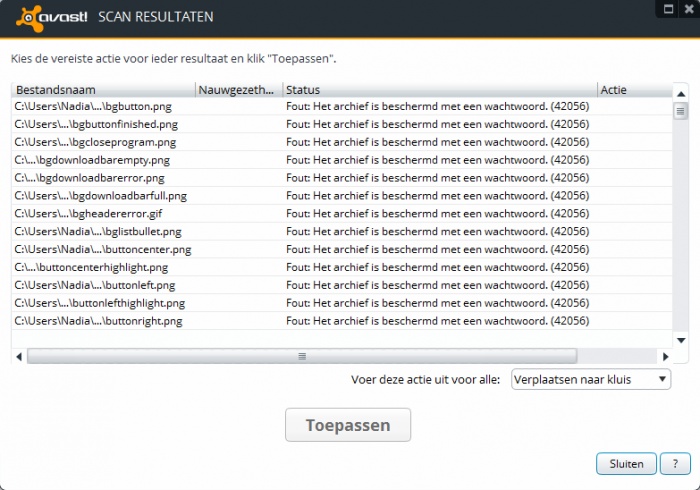Maximize the Scan Resultaten window
Screen dimensions: 700x490
coord(668,9)
